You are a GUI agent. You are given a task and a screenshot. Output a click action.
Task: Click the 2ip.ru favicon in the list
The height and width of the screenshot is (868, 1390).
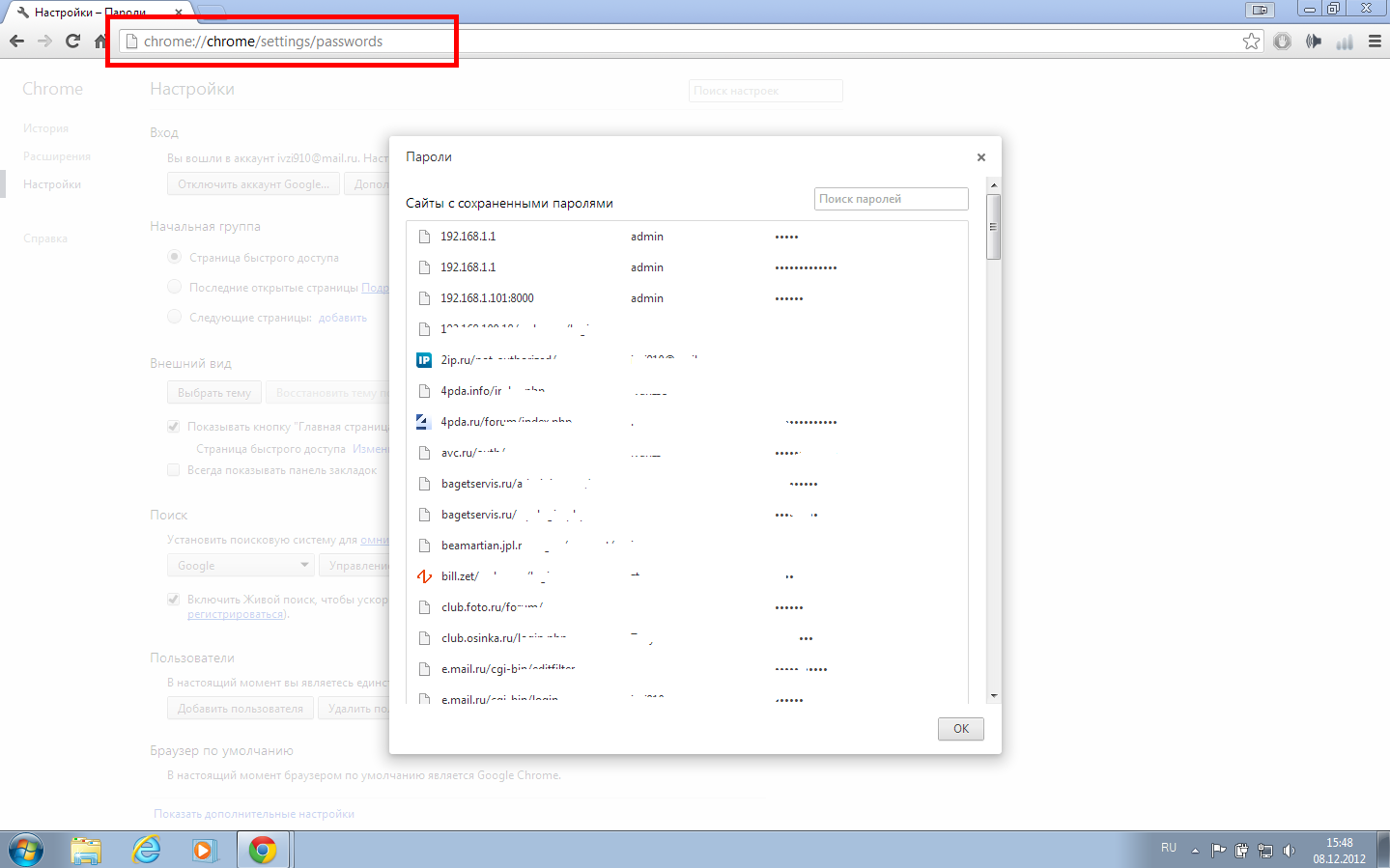[x=423, y=360]
